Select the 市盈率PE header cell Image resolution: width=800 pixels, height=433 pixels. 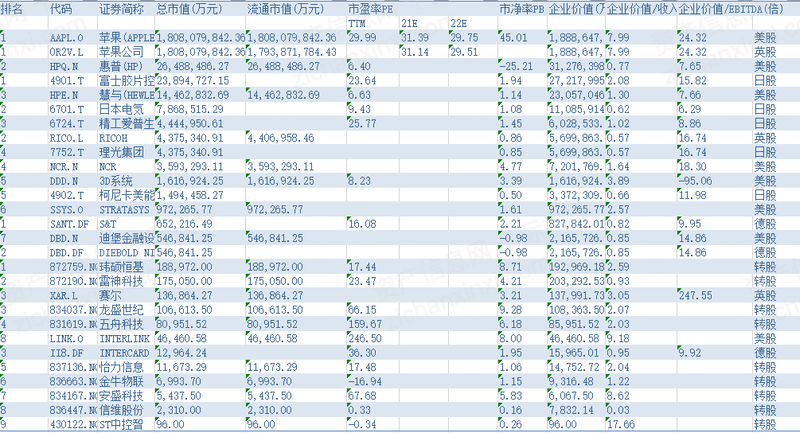click(370, 9)
